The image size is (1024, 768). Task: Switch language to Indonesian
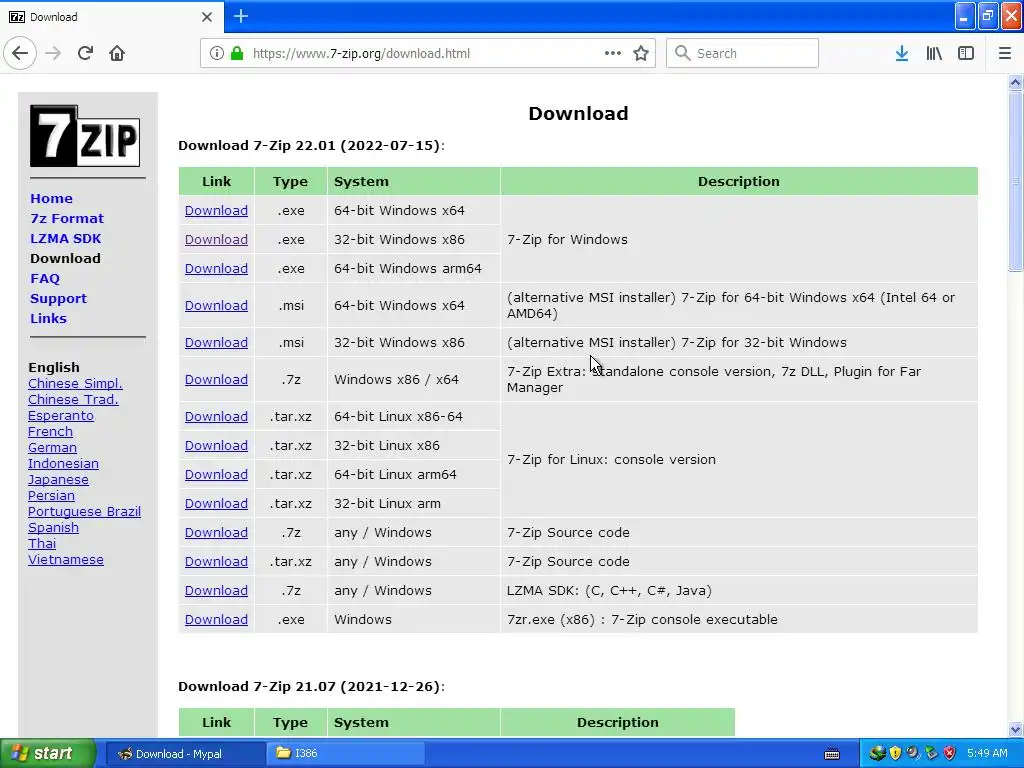(63, 463)
